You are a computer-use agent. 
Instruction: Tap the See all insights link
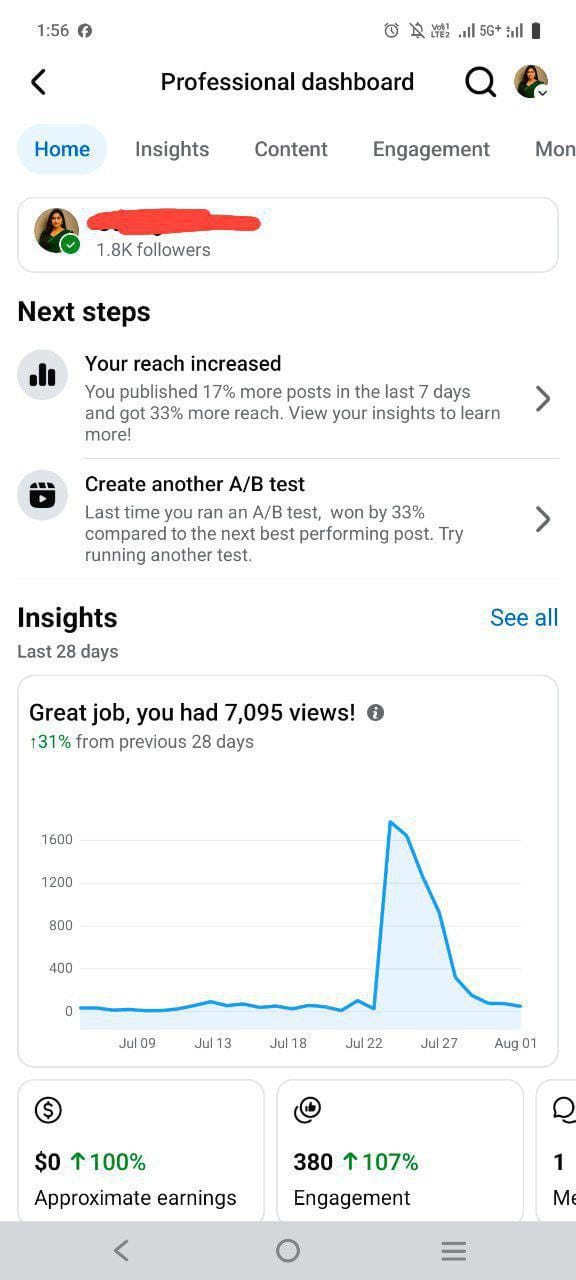tap(524, 618)
